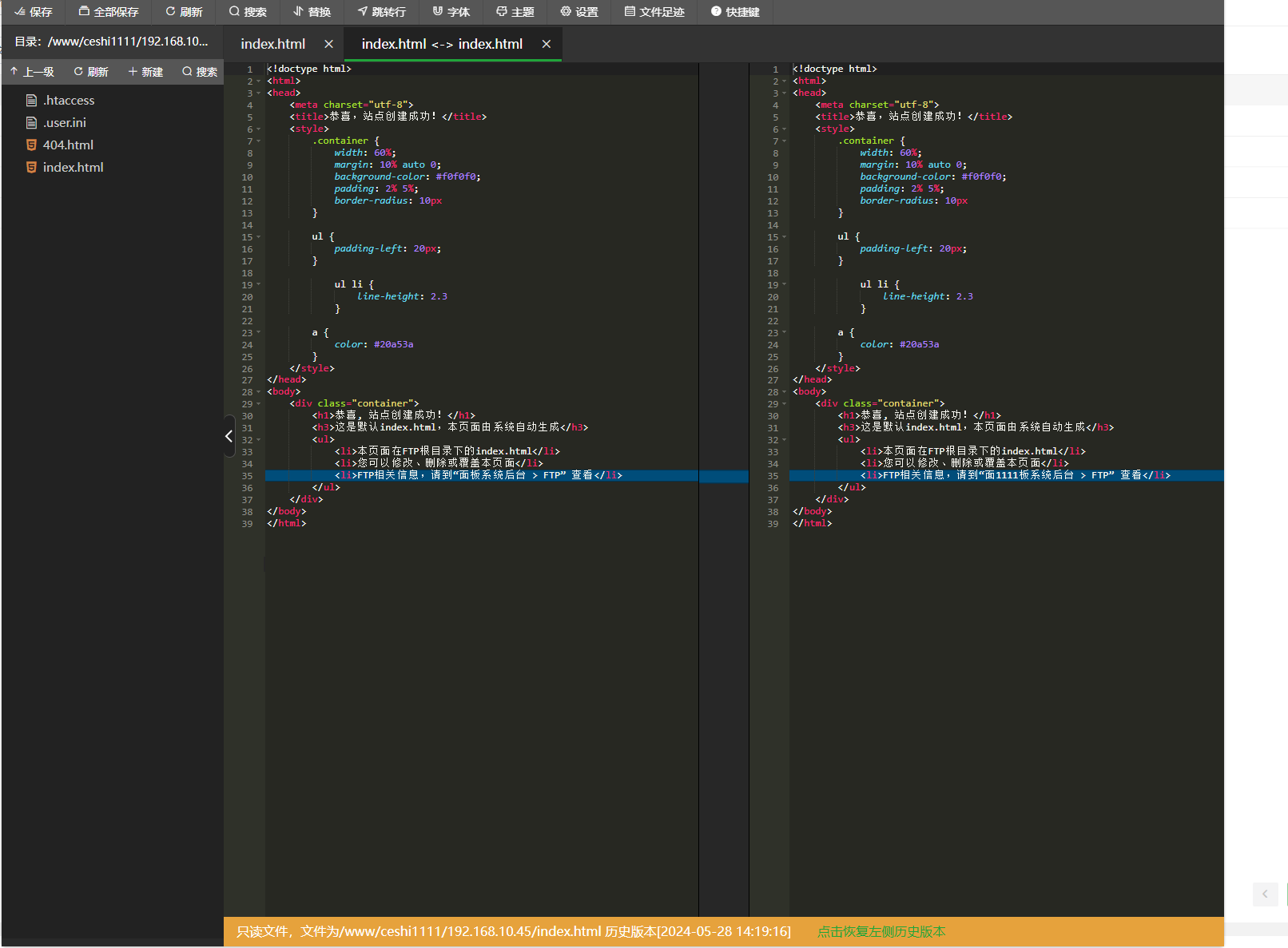Open the 搜索 search tool in top toolbar
Screen dimensions: 1288x948
(x=248, y=12)
